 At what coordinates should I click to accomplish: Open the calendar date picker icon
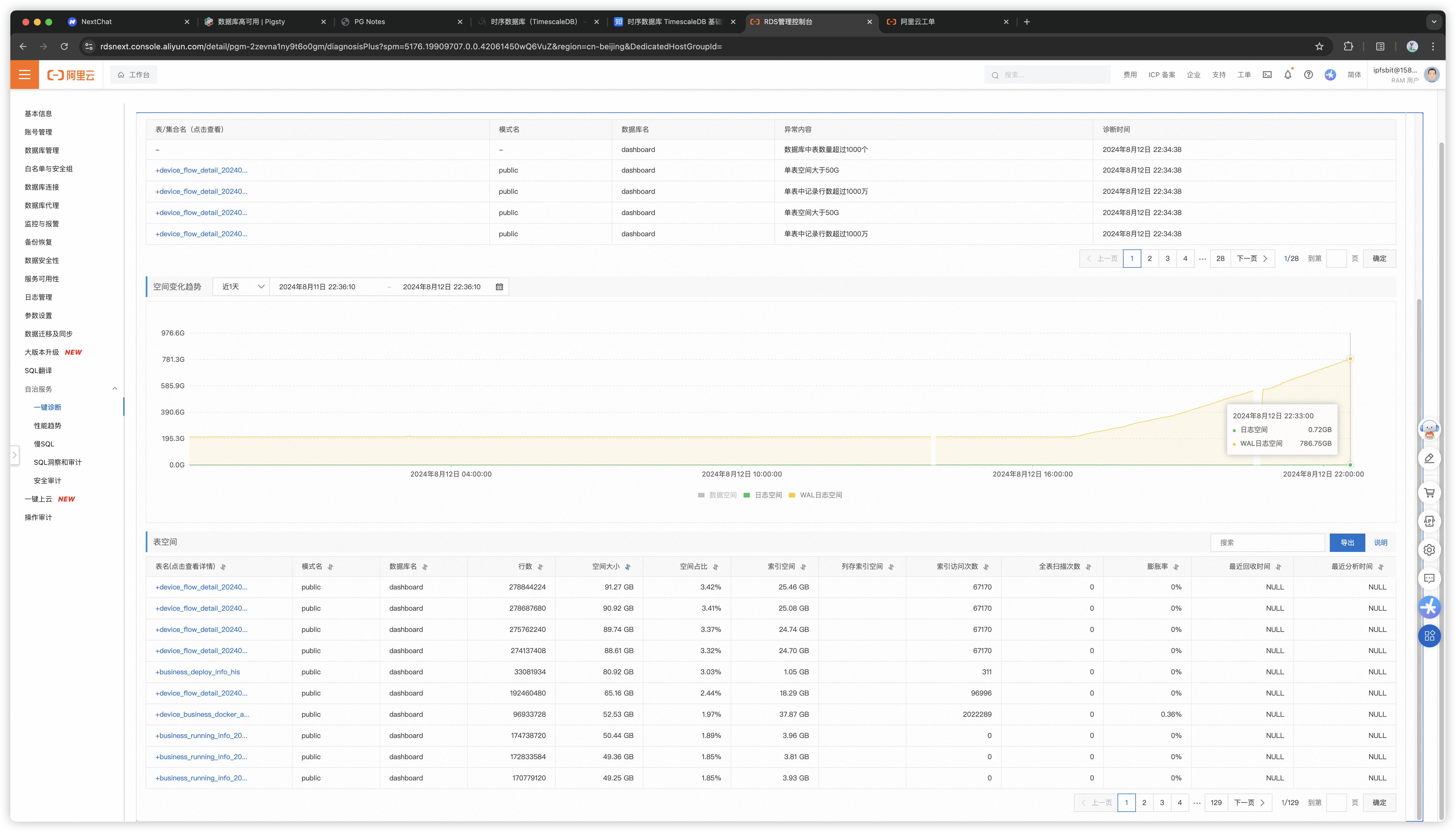[x=499, y=287]
